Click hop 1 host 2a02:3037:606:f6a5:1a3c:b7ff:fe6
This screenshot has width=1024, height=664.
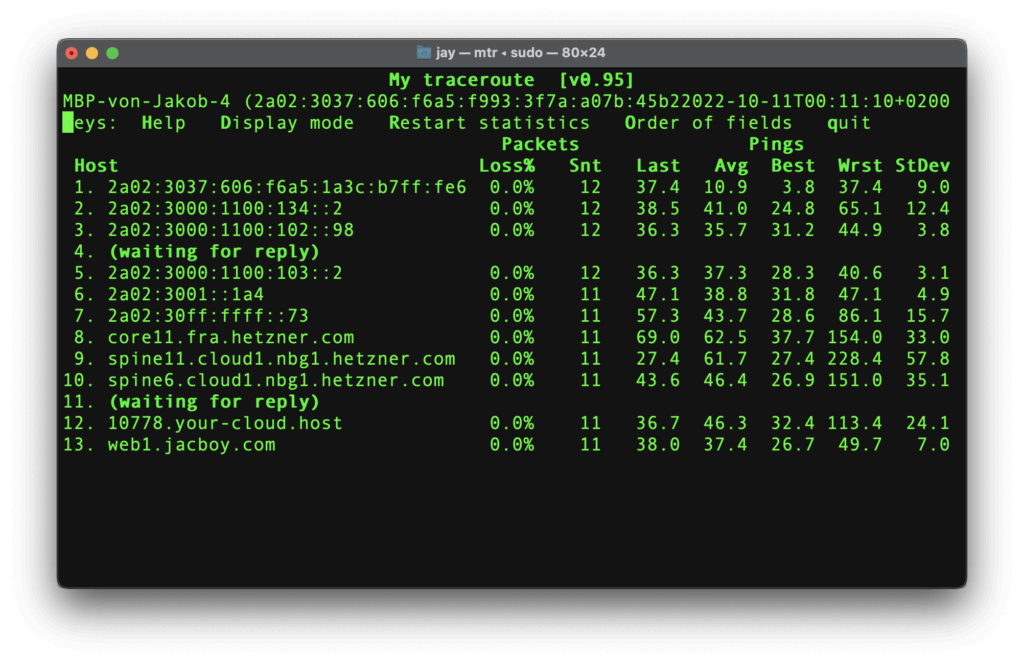click(x=287, y=187)
